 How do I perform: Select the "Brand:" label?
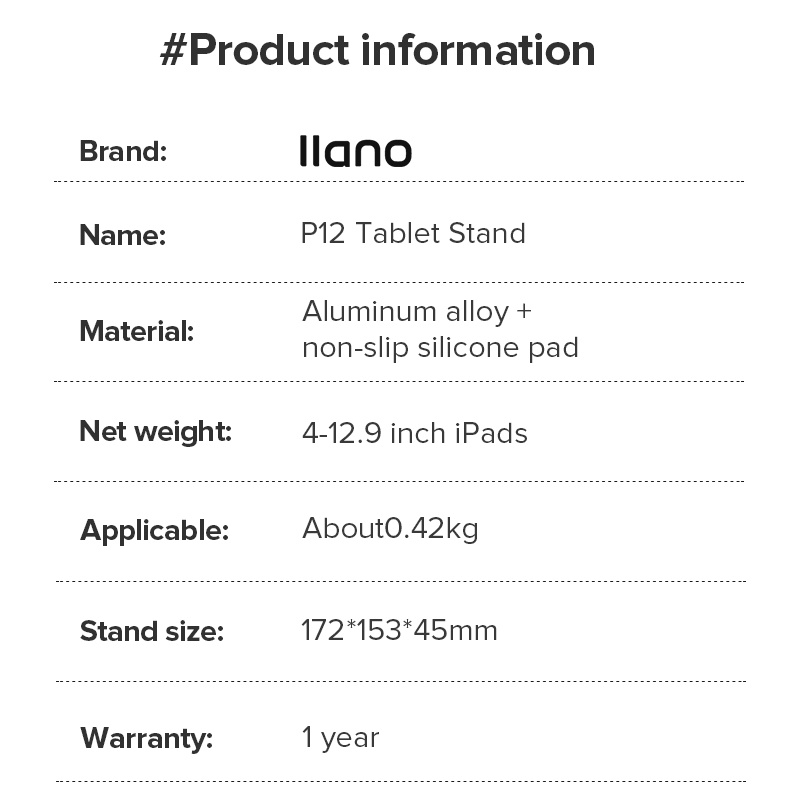(x=123, y=152)
